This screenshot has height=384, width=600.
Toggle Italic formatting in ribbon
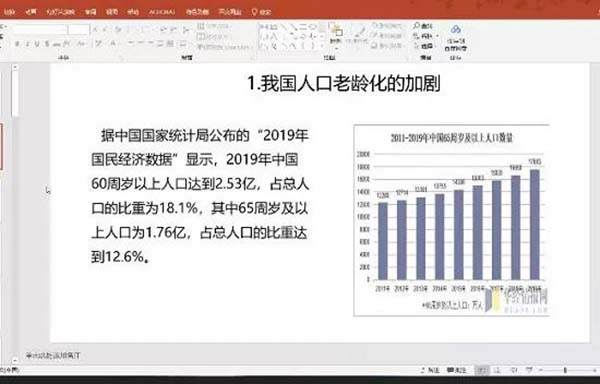tap(27, 44)
